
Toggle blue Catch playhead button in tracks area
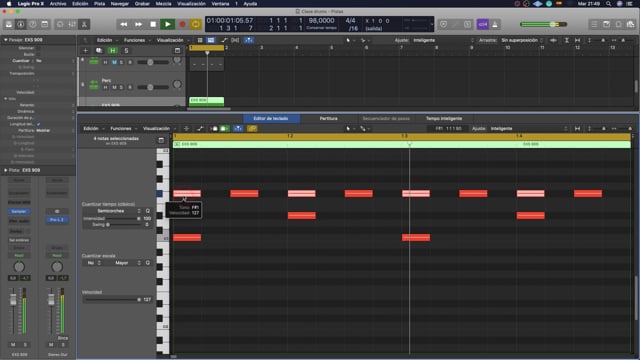coord(249,40)
